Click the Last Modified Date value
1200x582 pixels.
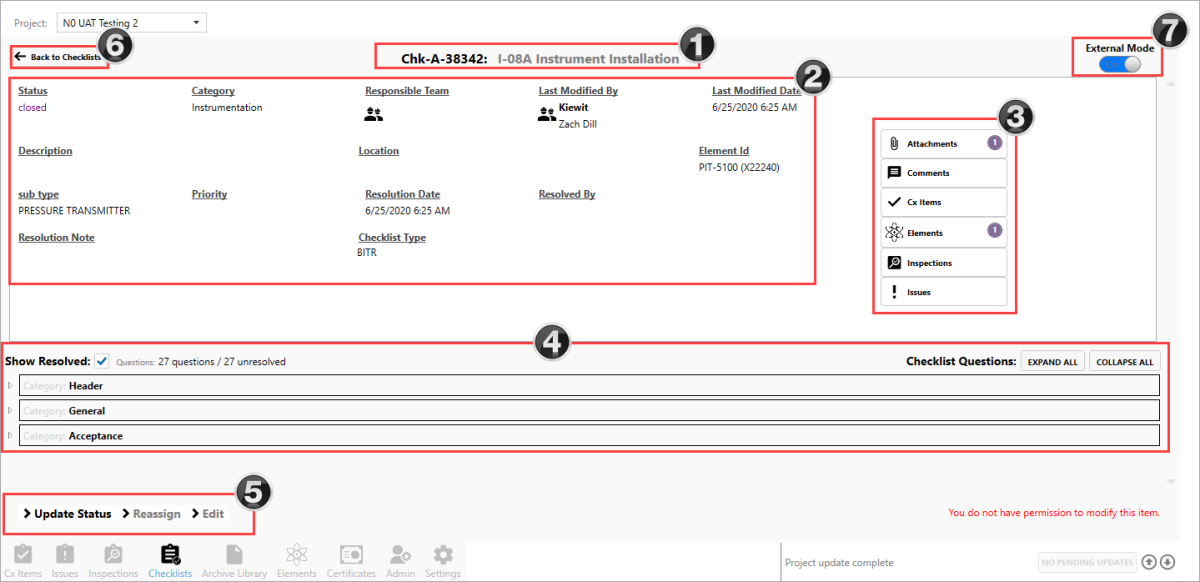coord(754,107)
